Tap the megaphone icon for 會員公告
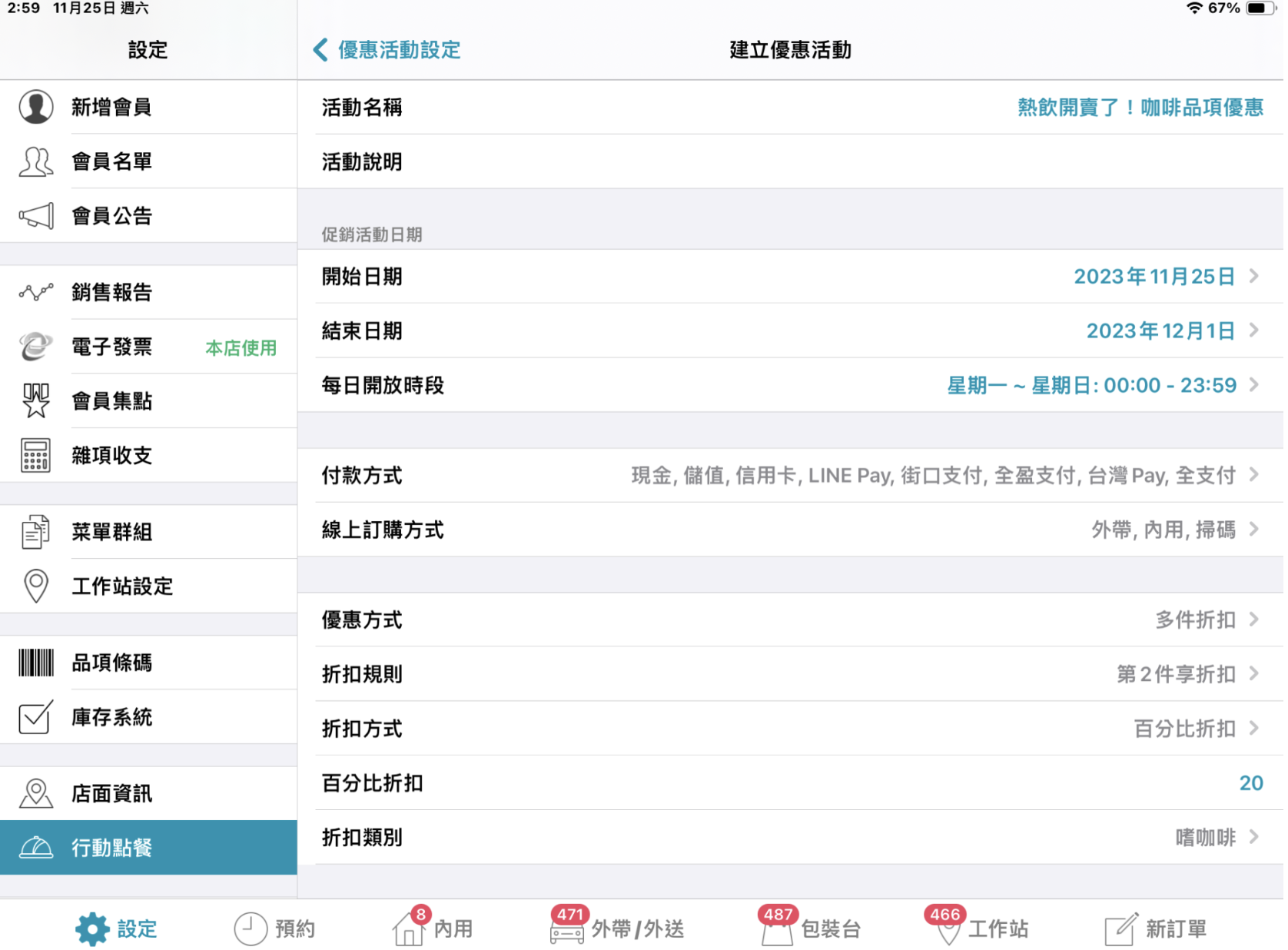This screenshot has width=1288, height=950. pos(36,216)
